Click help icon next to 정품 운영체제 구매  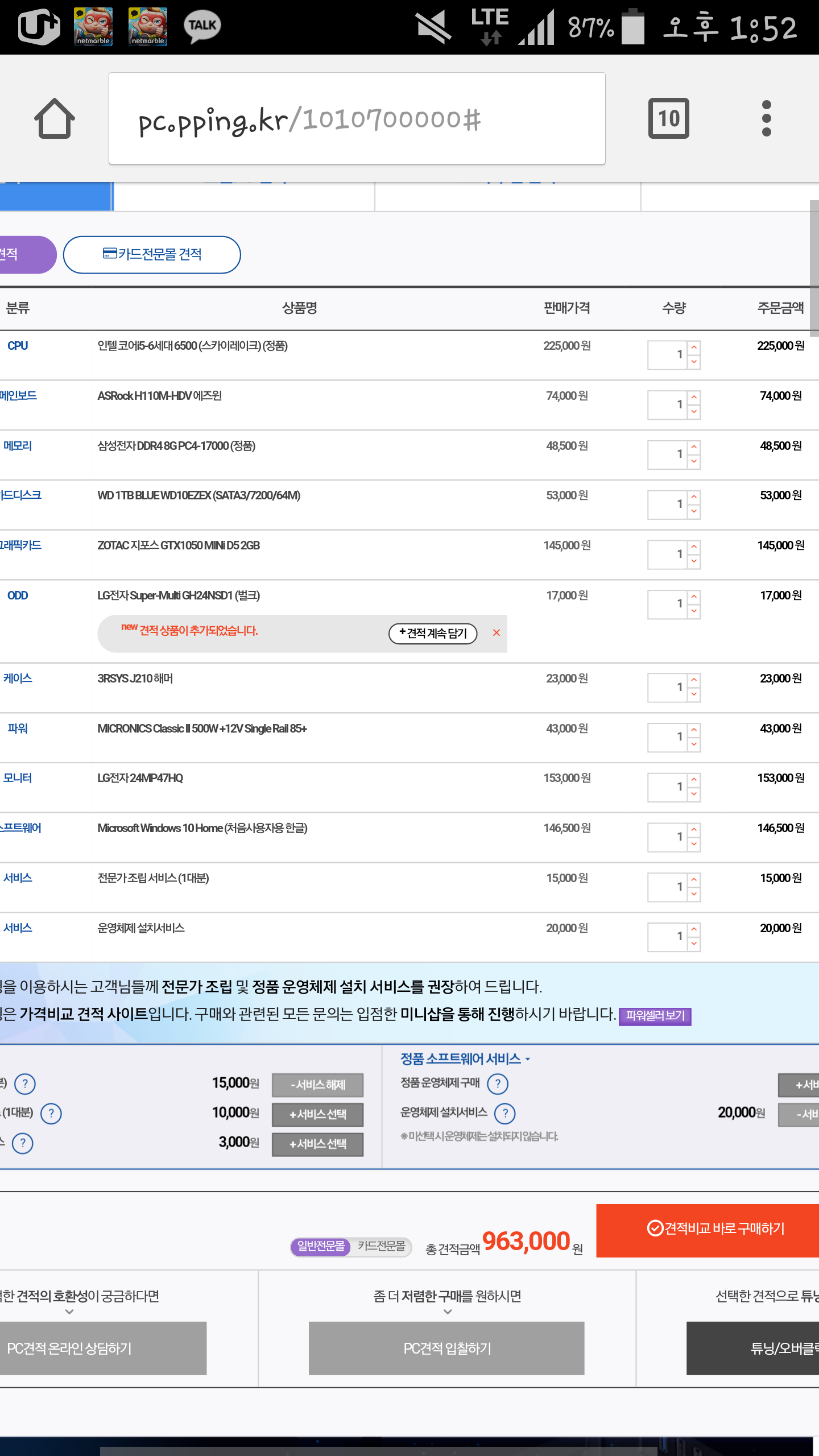click(x=498, y=1083)
